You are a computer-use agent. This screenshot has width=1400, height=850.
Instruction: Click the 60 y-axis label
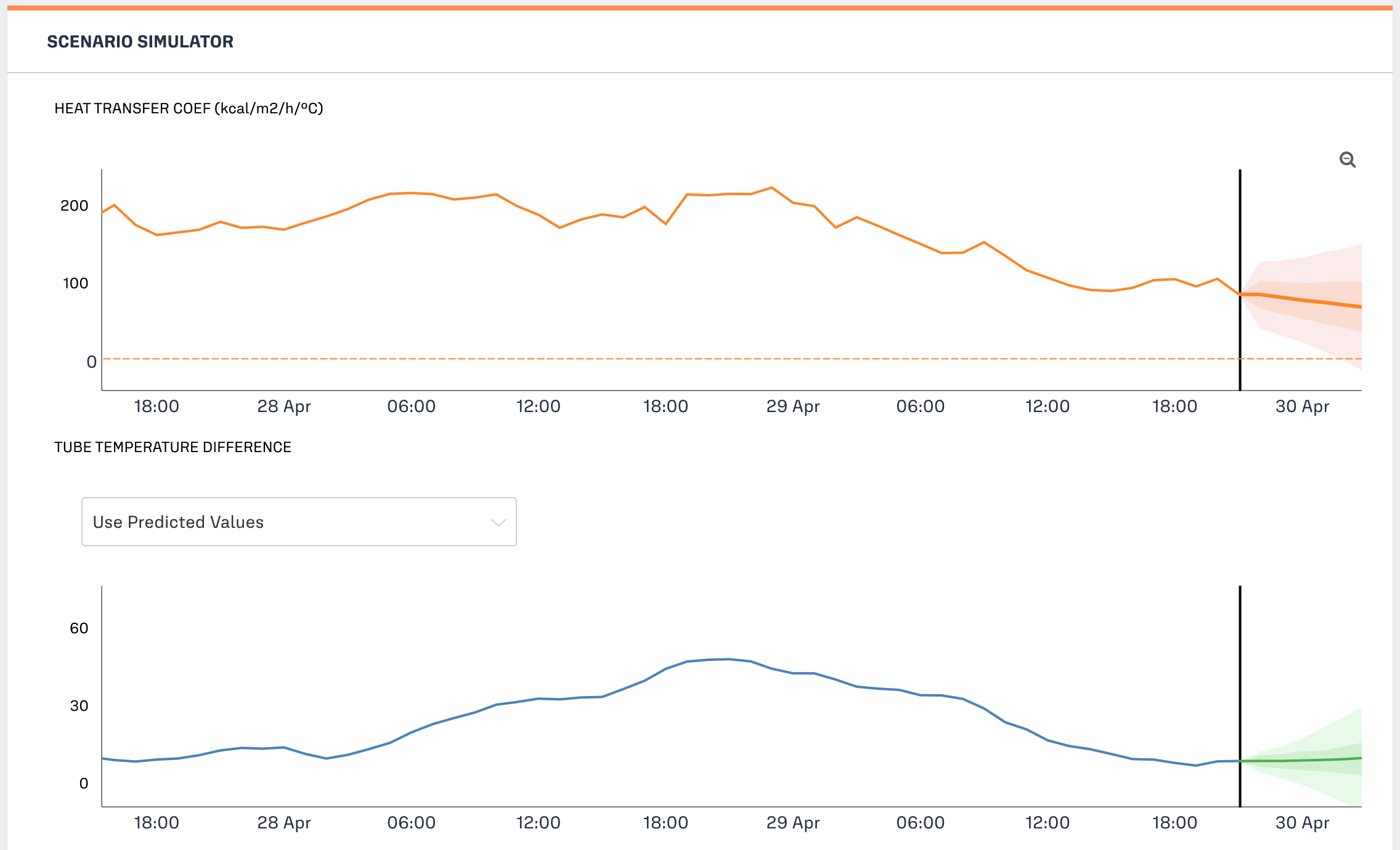pyautogui.click(x=79, y=628)
